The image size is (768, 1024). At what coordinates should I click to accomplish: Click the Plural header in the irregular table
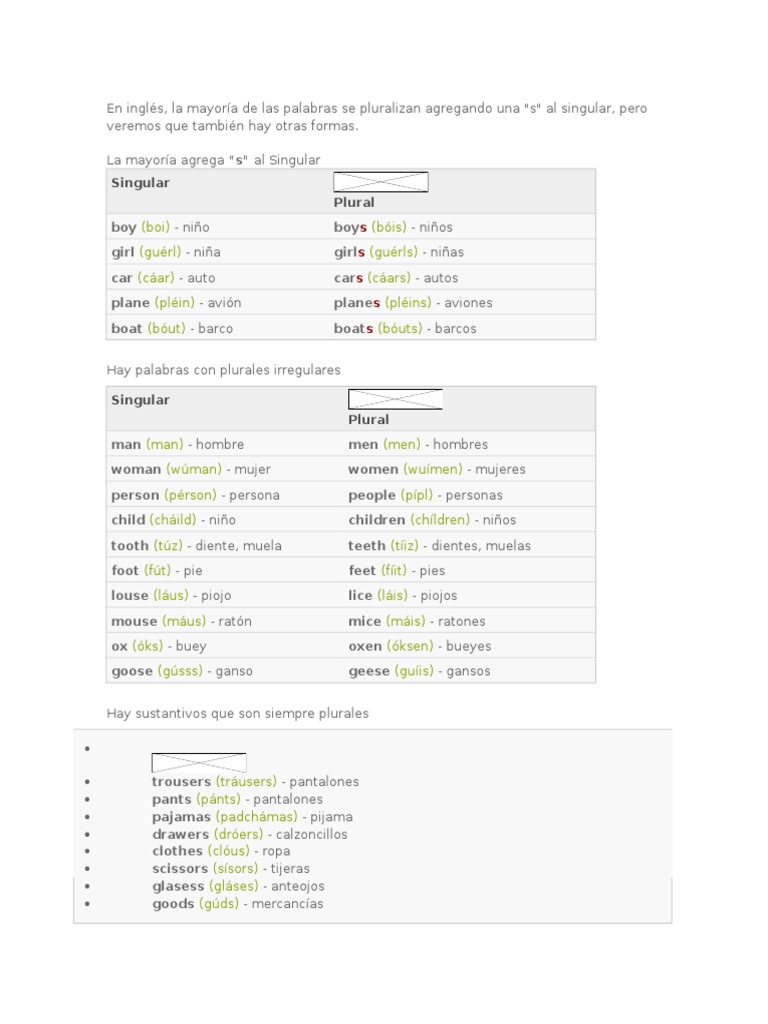click(x=369, y=420)
